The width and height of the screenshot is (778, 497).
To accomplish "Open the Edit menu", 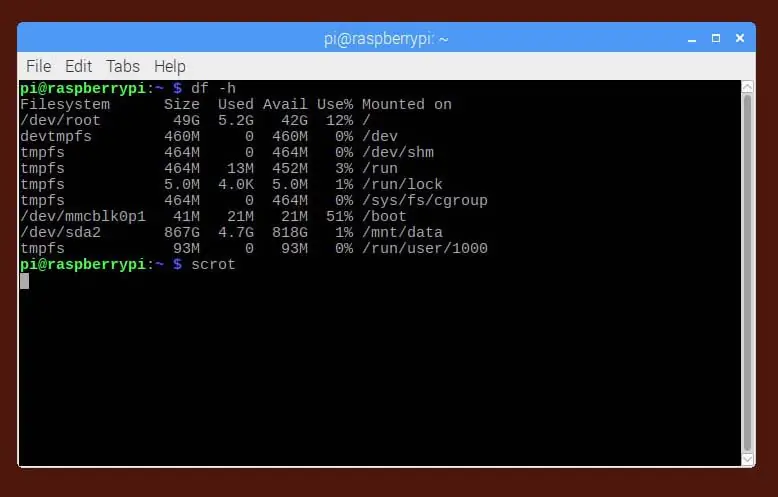I will tap(78, 66).
